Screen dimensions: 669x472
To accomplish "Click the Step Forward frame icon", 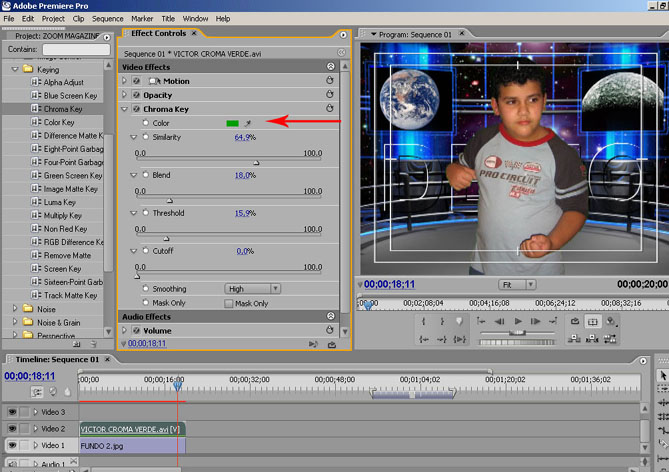I will 536,321.
